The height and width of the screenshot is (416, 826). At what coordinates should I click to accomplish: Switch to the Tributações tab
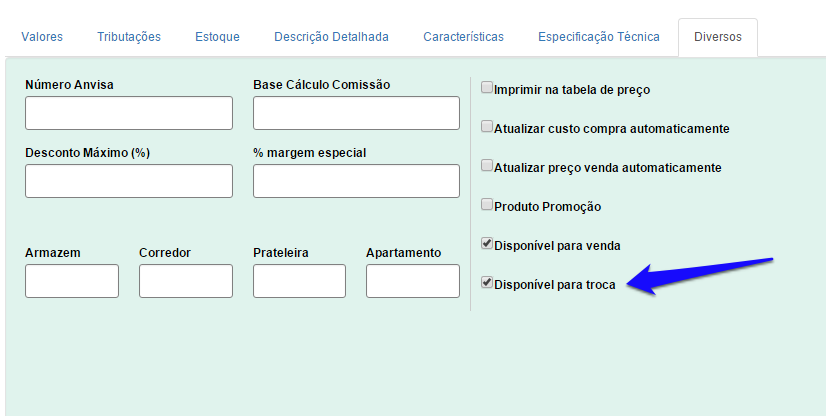click(129, 37)
